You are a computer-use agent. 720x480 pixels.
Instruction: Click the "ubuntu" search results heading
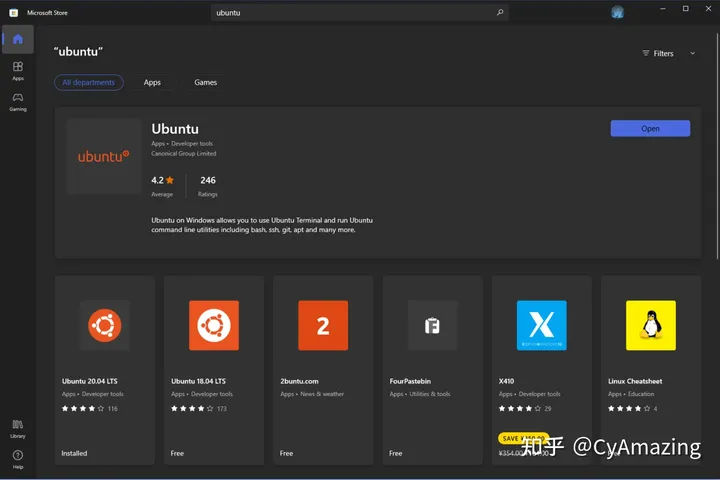click(x=78, y=51)
